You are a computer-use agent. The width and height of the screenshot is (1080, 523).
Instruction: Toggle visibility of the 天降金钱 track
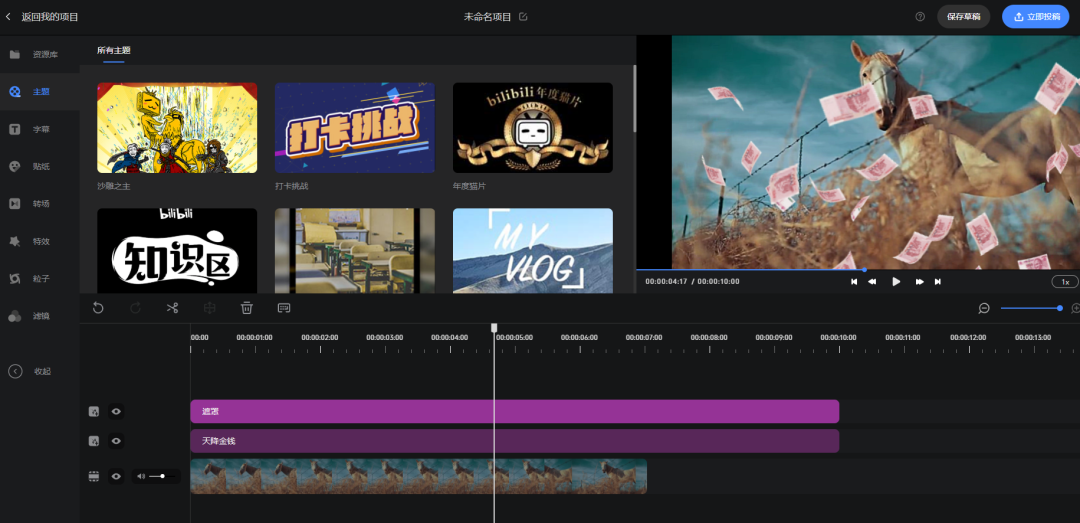click(x=116, y=441)
